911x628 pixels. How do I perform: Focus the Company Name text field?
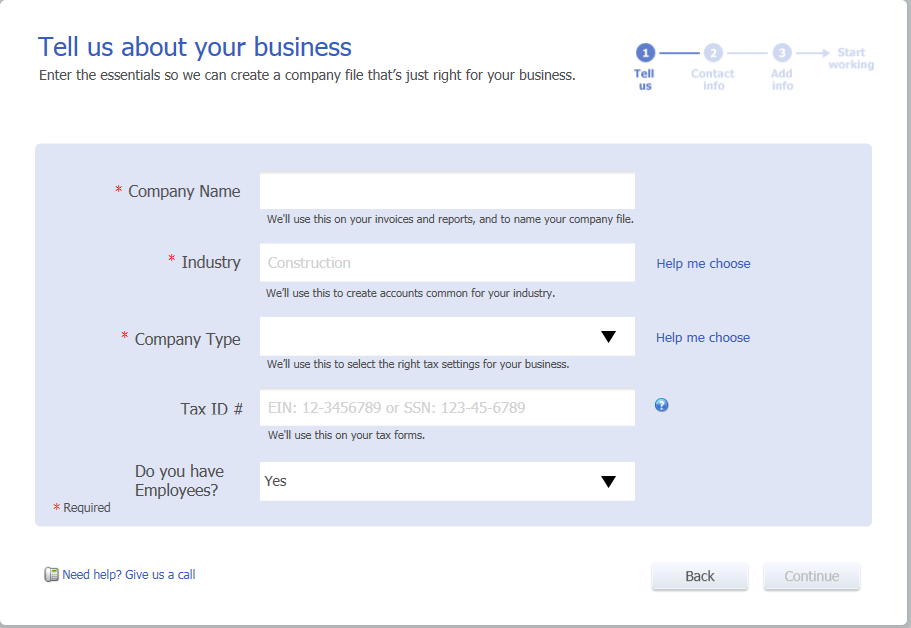click(447, 191)
